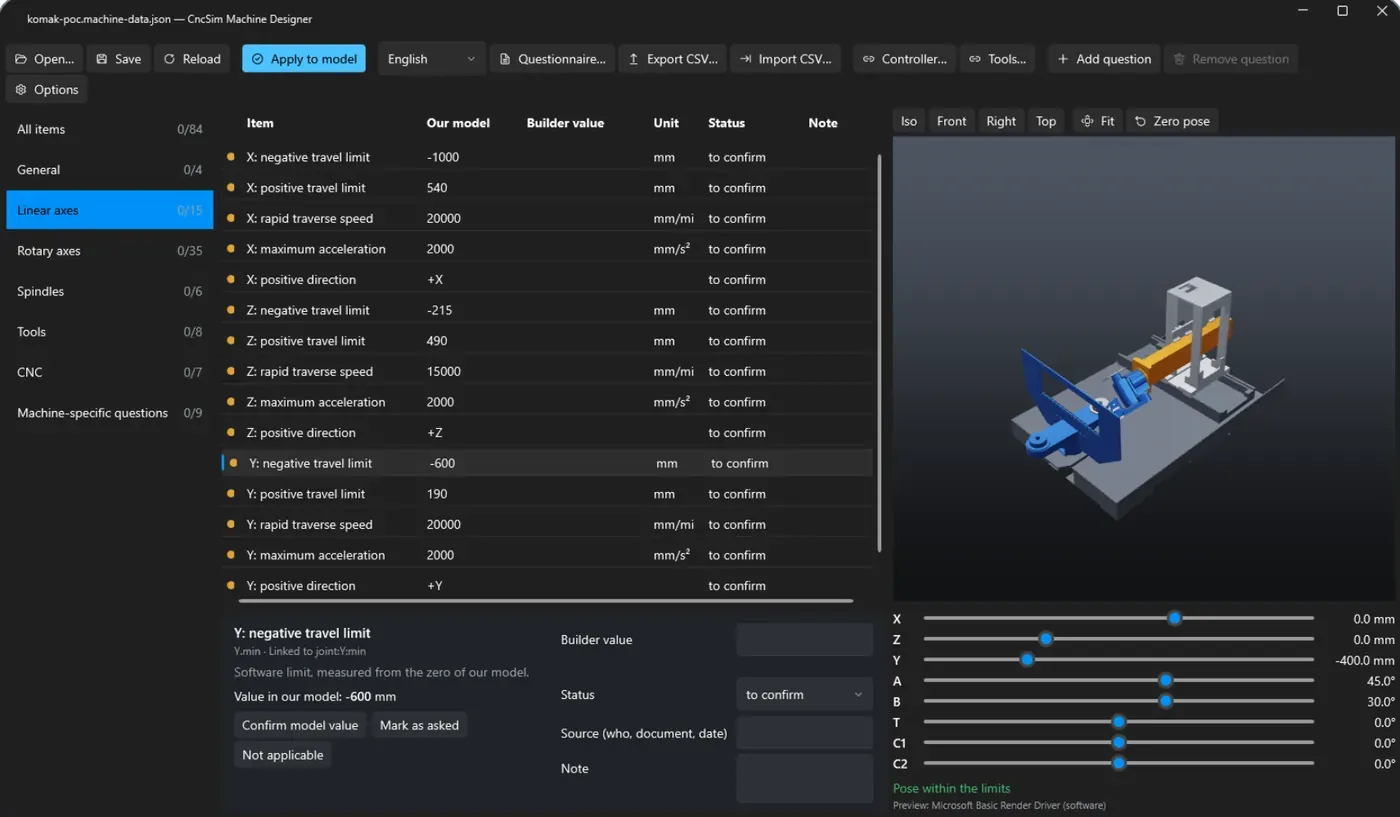1400x817 pixels.
Task: Select the Tools category in sidebar
Action: (110, 332)
